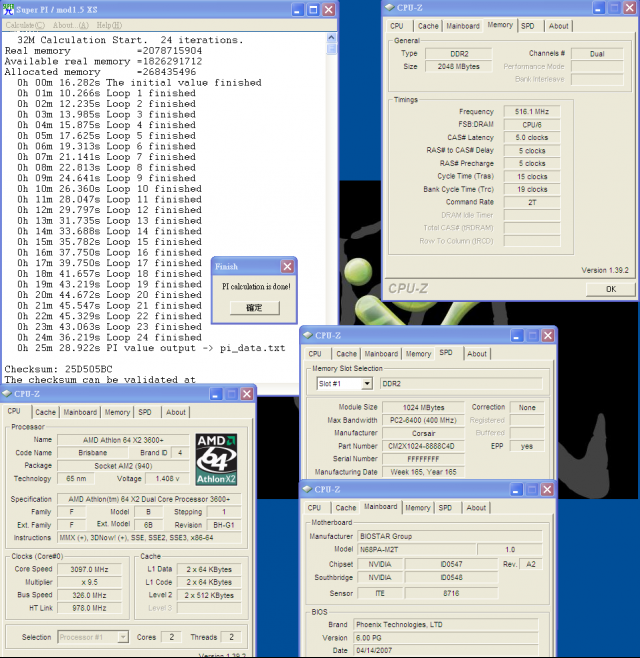Click the Frequency 516.1 MHz field
This screenshot has width=640, height=658.
click(532, 112)
